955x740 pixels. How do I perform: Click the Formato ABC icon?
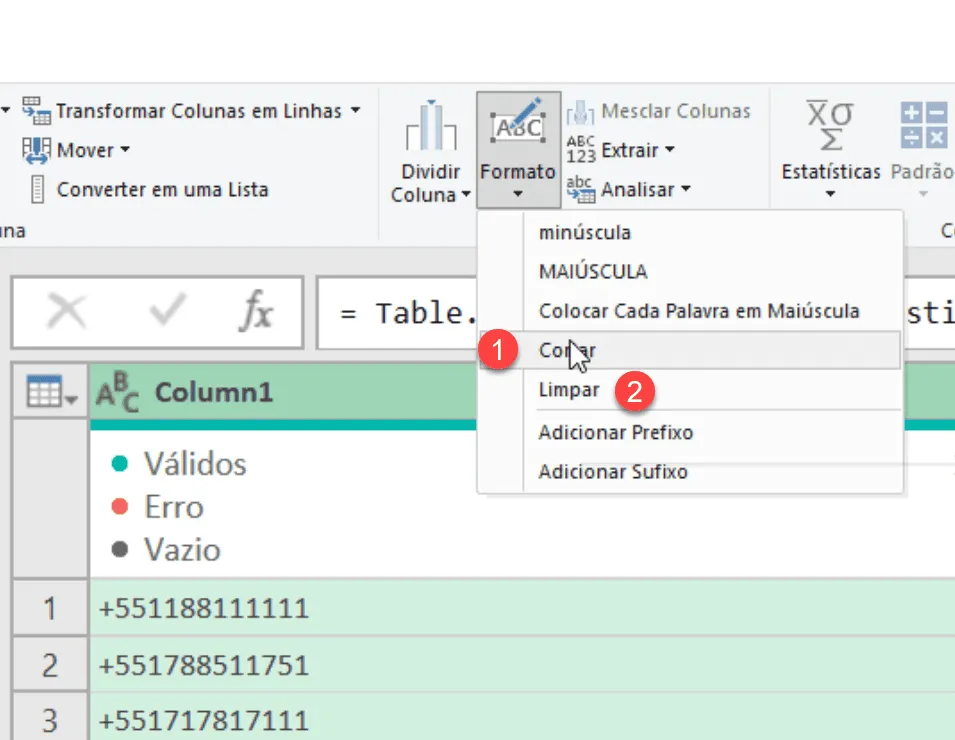[518, 122]
